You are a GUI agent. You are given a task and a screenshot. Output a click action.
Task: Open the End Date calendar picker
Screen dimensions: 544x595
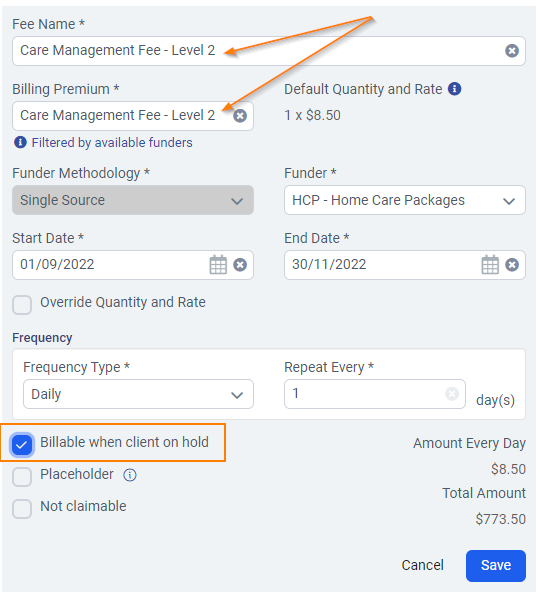pyautogui.click(x=490, y=264)
